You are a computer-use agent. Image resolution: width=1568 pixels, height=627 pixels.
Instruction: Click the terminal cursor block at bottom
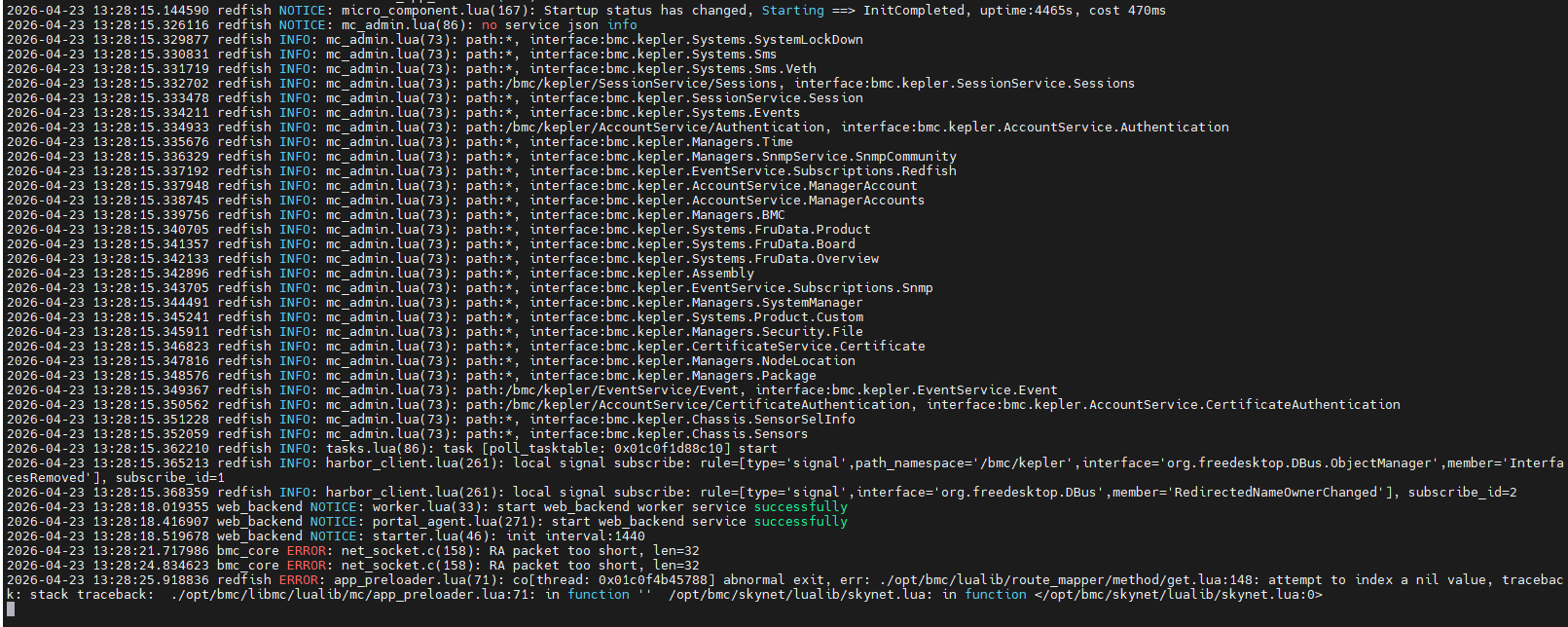point(12,609)
